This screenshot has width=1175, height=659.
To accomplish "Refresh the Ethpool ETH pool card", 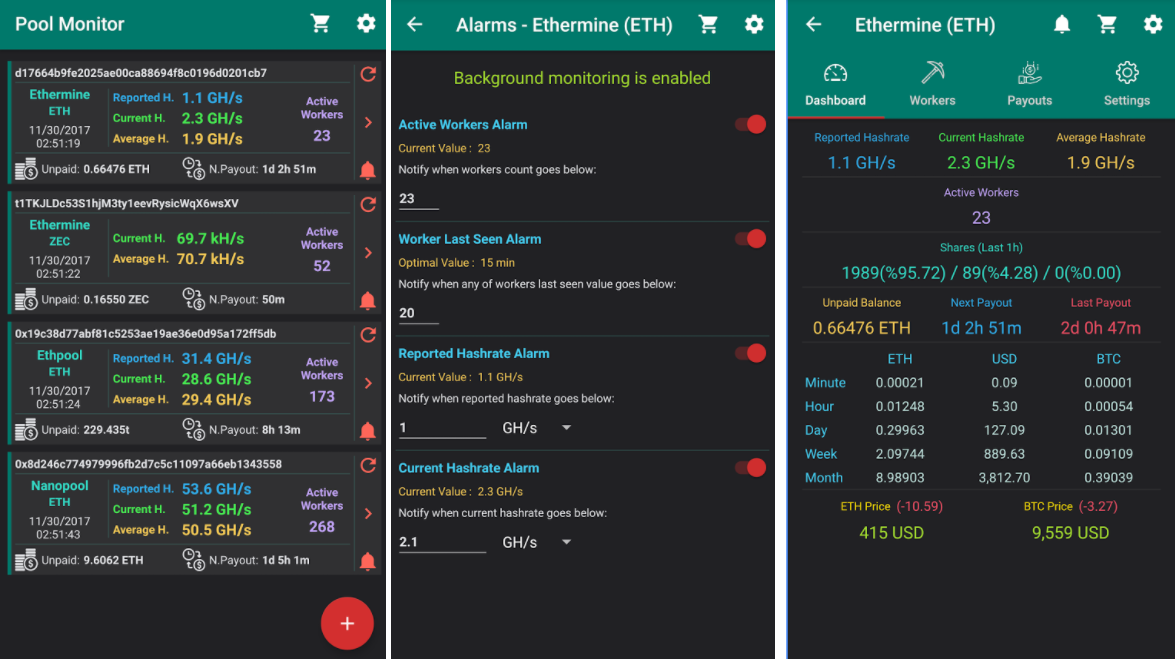I will click(368, 334).
